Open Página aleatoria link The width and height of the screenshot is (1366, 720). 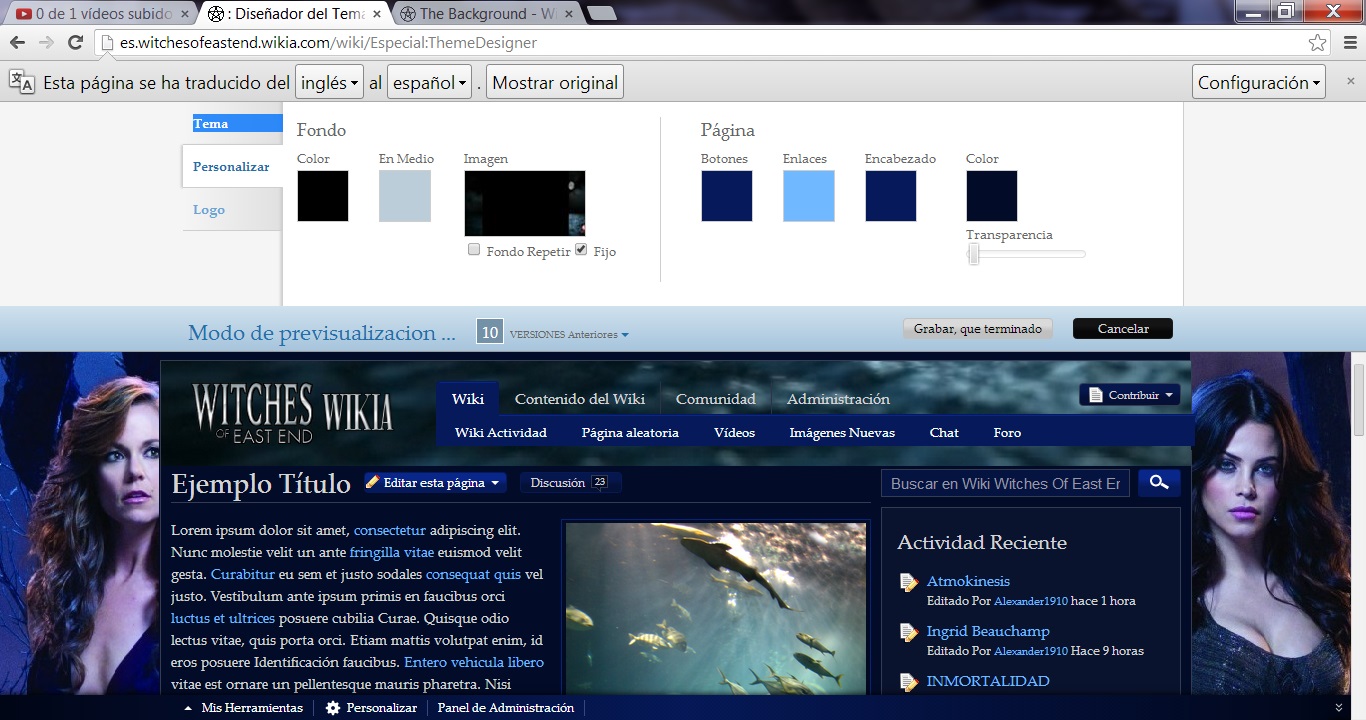pos(630,433)
